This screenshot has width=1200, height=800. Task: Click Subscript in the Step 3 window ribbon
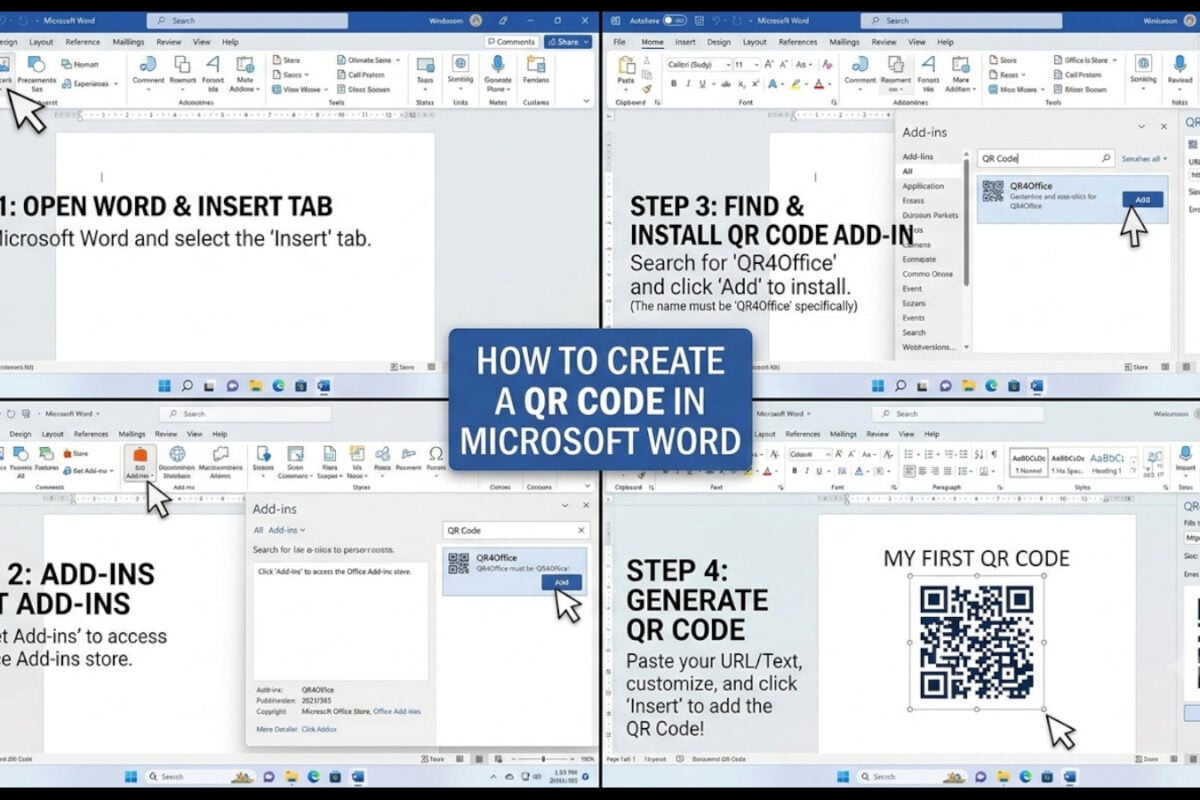click(x=741, y=84)
